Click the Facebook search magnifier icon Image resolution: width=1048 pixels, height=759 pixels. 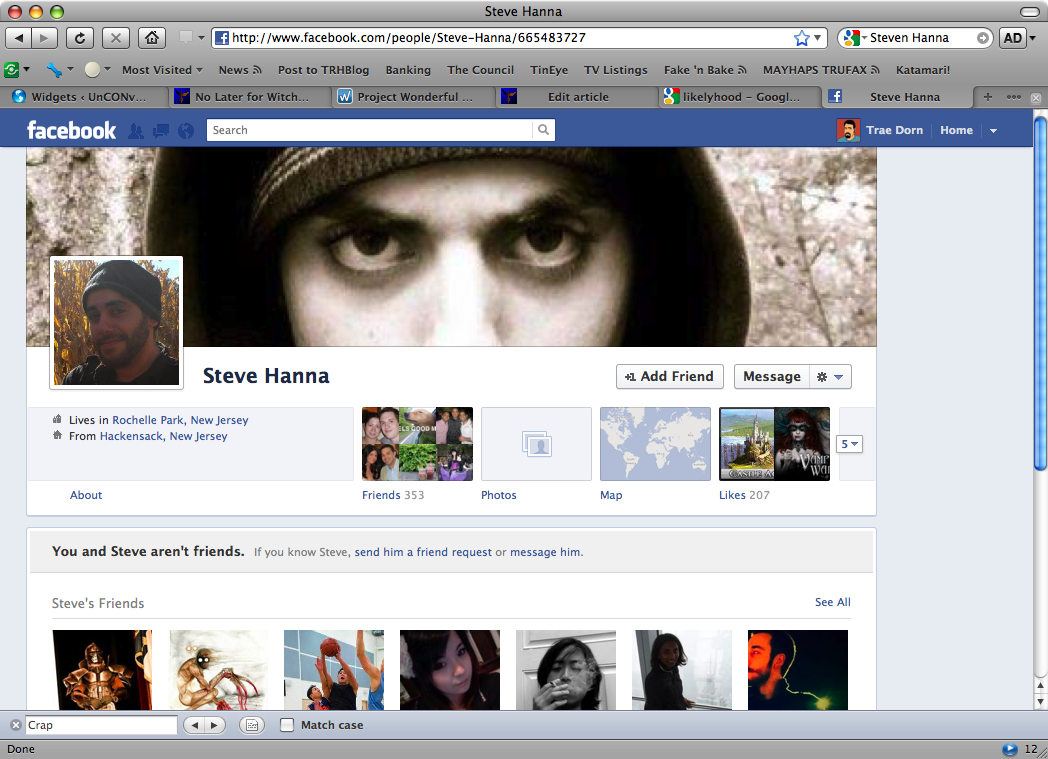pyautogui.click(x=543, y=130)
